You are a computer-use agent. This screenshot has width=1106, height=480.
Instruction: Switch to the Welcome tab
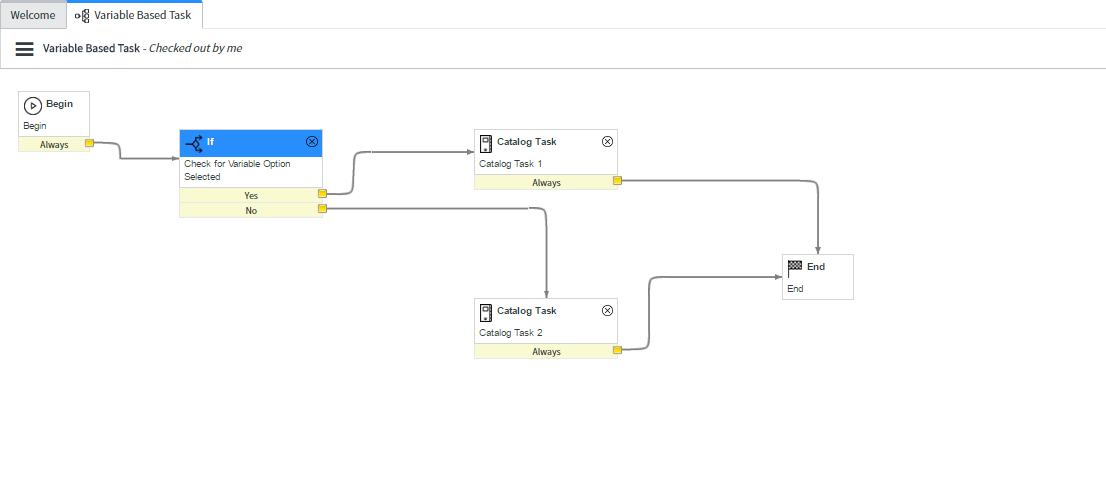tap(33, 15)
